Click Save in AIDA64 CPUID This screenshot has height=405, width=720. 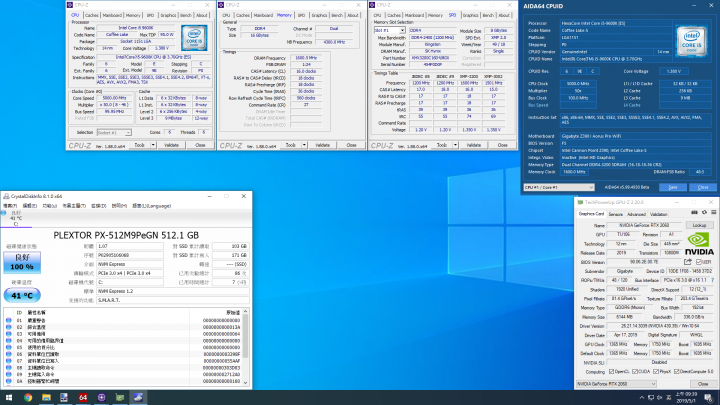(x=673, y=187)
